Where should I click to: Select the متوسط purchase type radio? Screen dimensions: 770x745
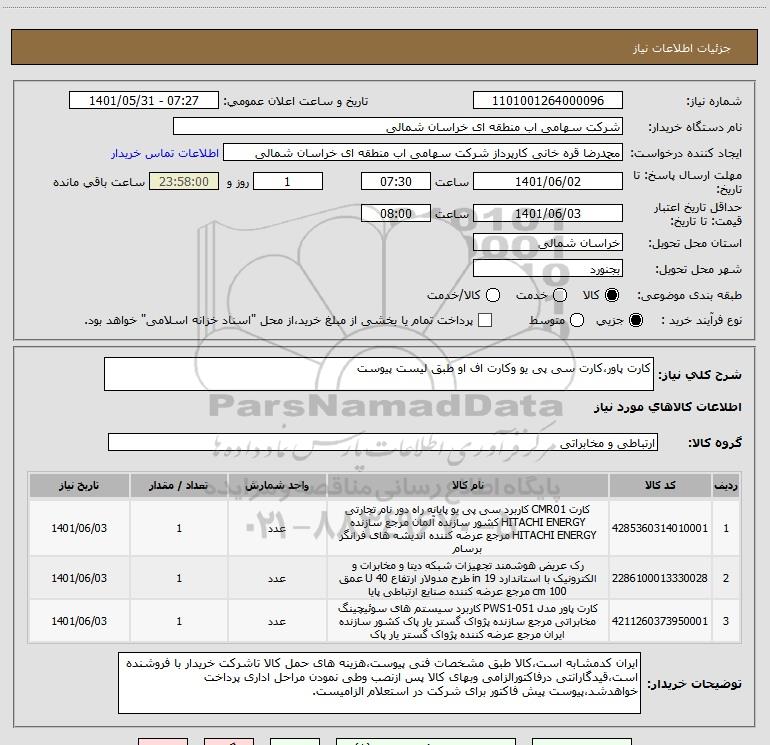tap(577, 320)
